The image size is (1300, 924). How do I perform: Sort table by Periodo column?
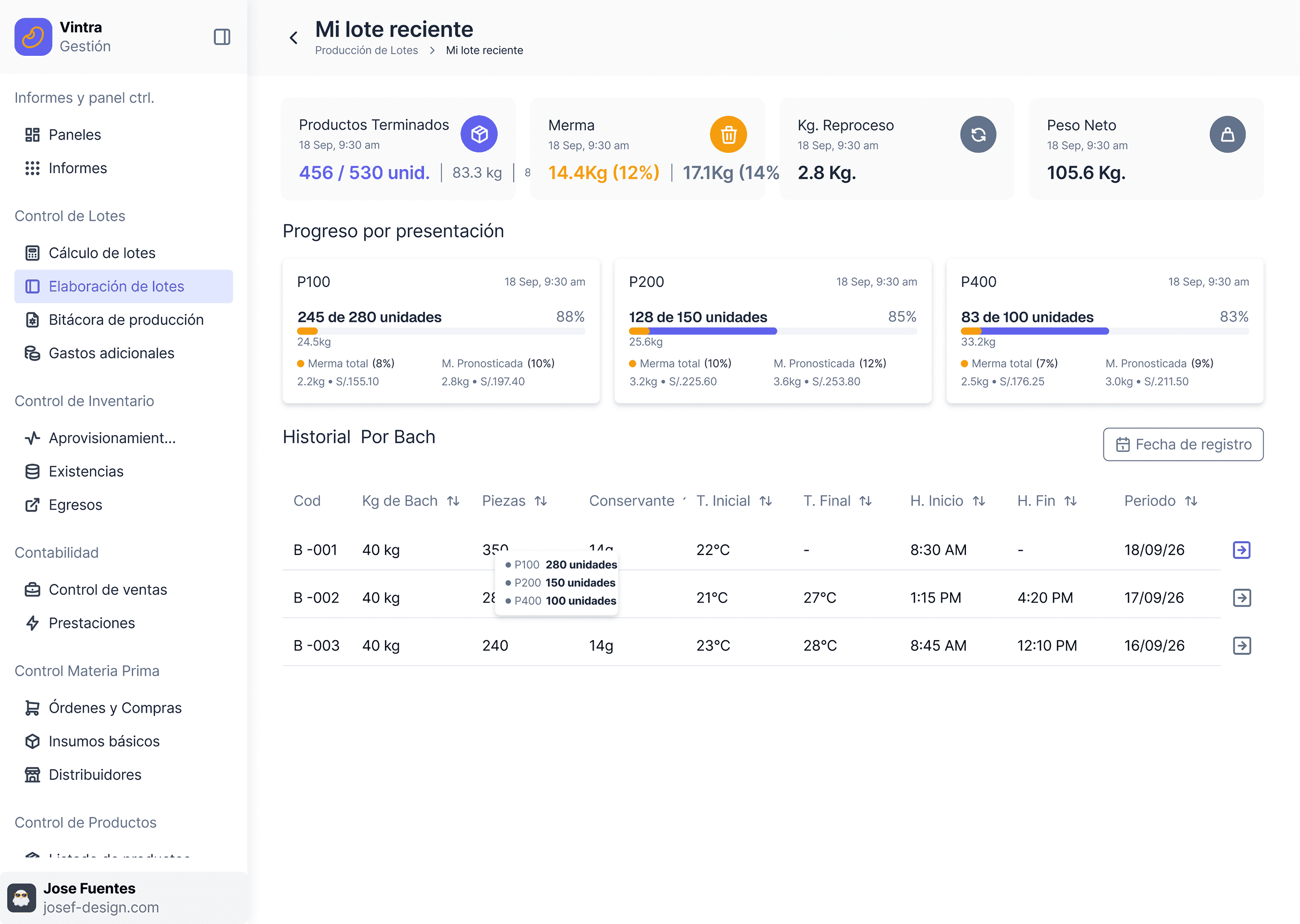(x=1191, y=501)
